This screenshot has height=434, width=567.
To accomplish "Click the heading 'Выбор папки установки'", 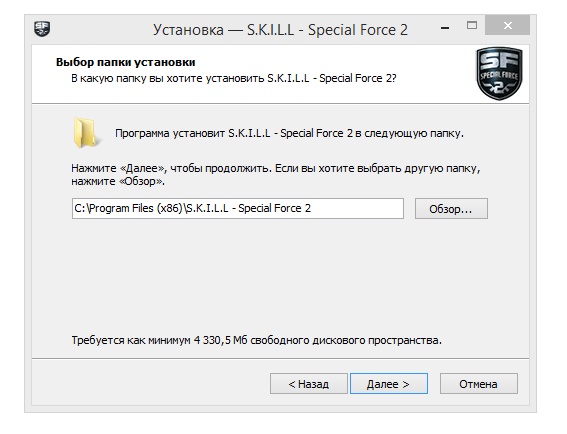I will 125,62.
